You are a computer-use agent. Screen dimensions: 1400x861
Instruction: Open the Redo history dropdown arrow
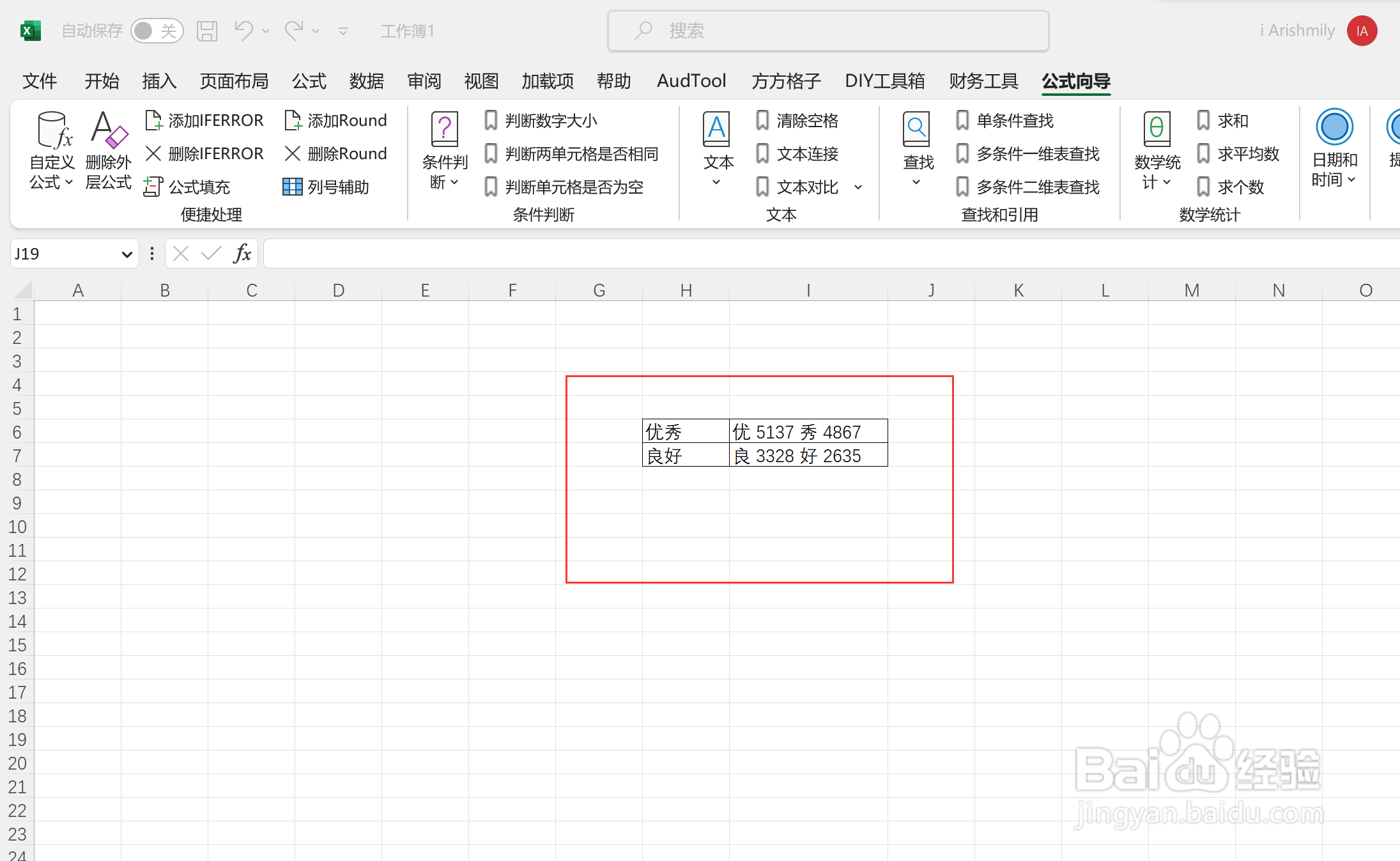316,31
